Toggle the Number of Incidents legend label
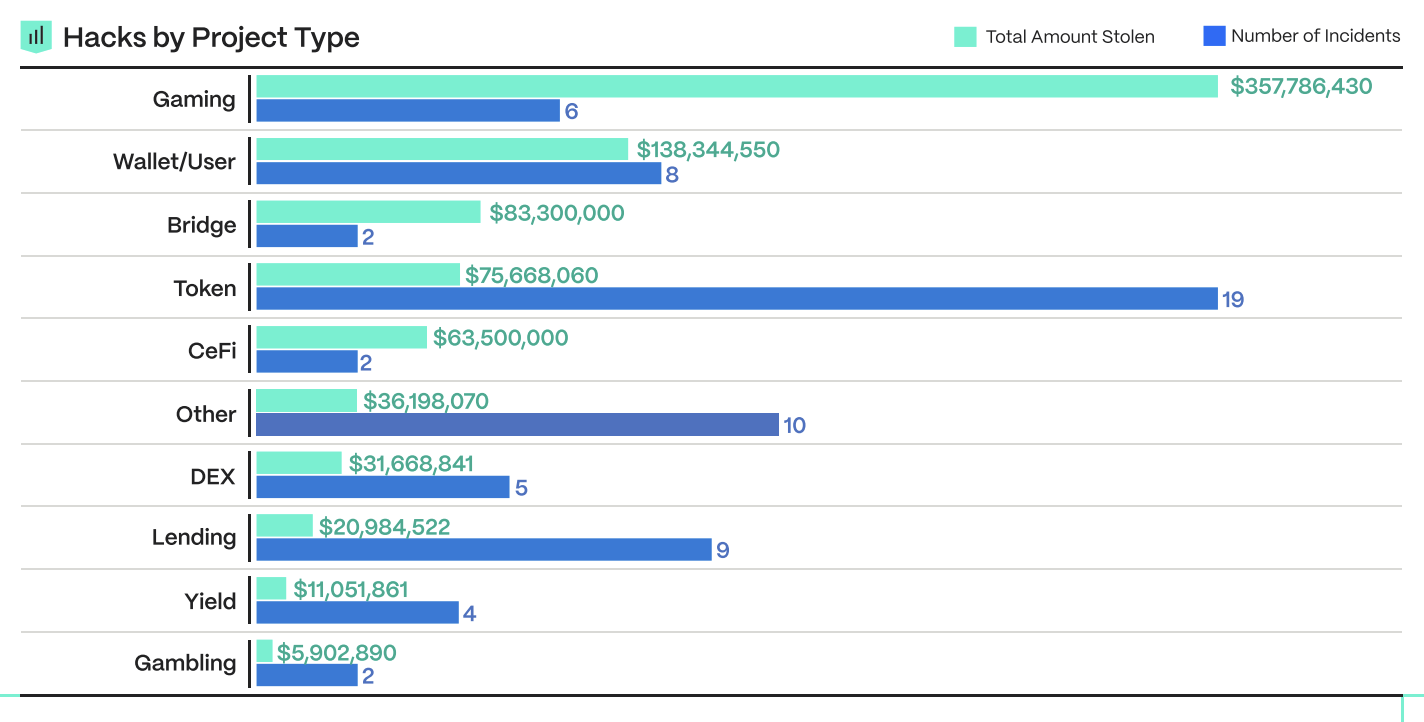The image size is (1424, 722). pyautogui.click(x=1315, y=36)
